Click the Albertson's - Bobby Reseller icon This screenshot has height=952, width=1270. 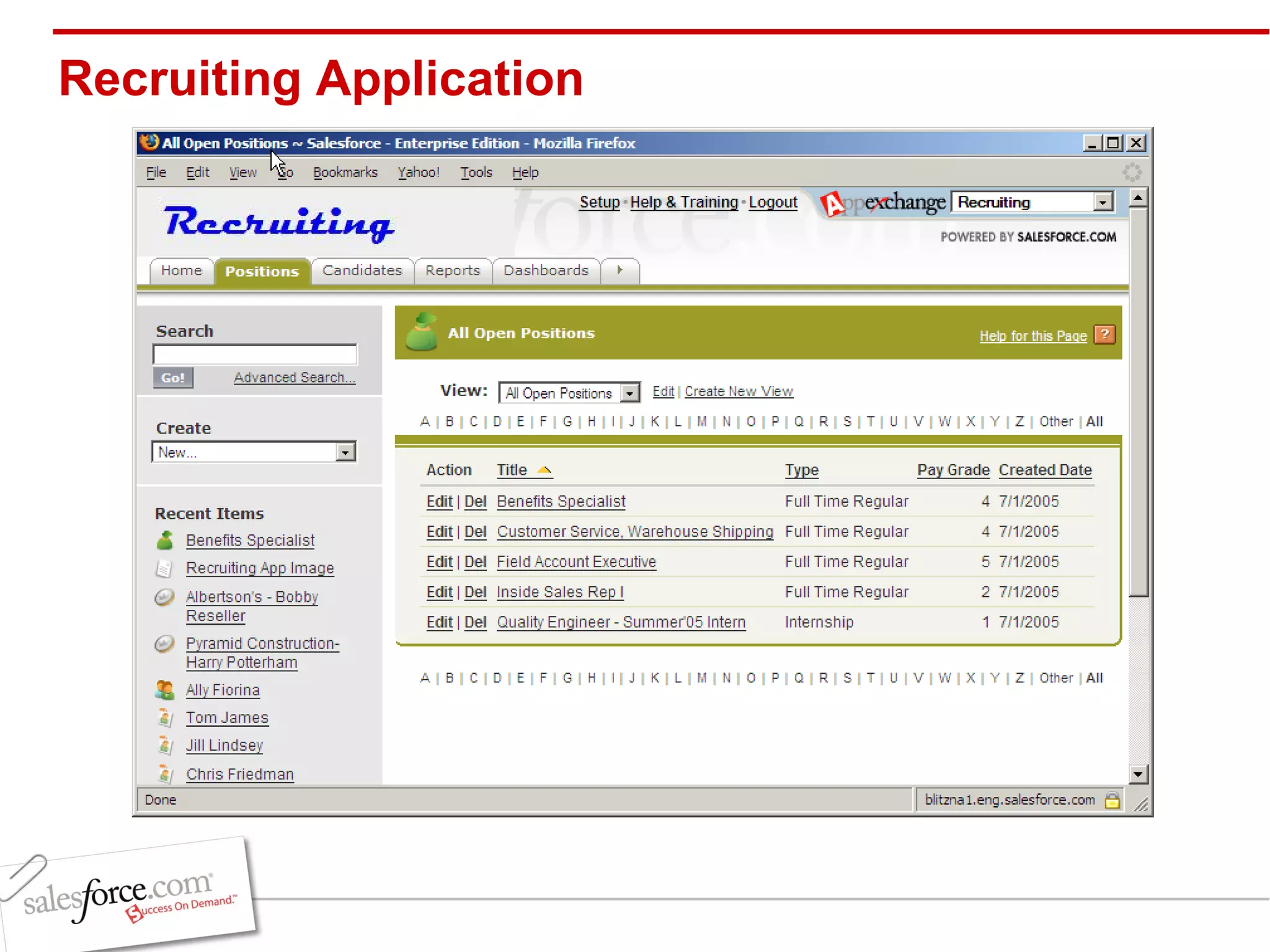(164, 597)
